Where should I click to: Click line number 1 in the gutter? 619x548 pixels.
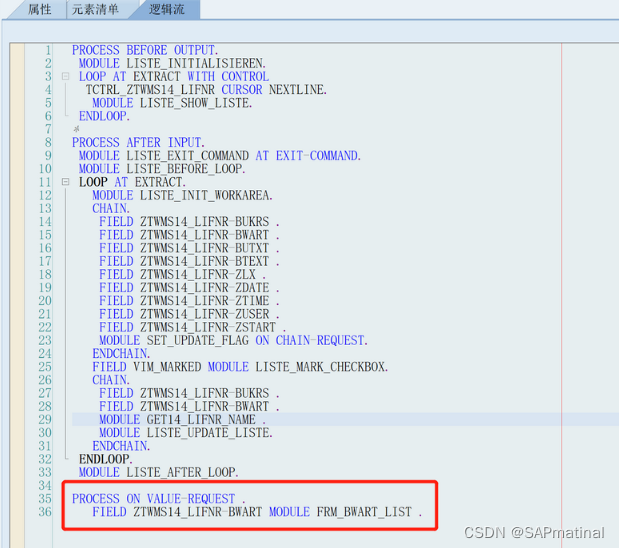click(x=48, y=50)
